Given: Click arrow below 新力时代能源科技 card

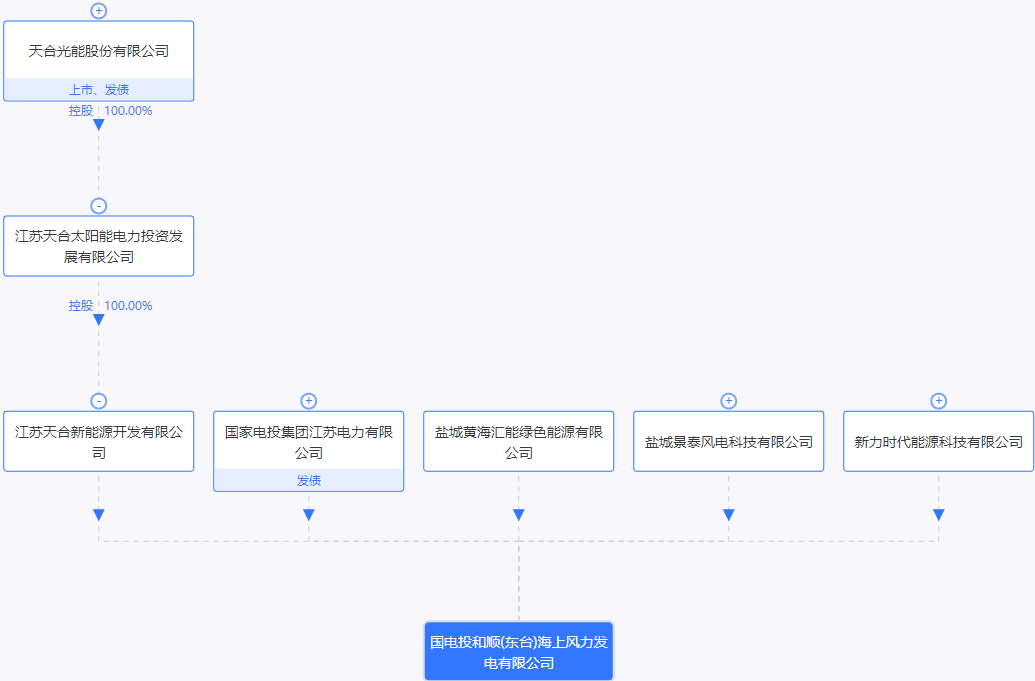Looking at the screenshot, I should pos(938,515).
